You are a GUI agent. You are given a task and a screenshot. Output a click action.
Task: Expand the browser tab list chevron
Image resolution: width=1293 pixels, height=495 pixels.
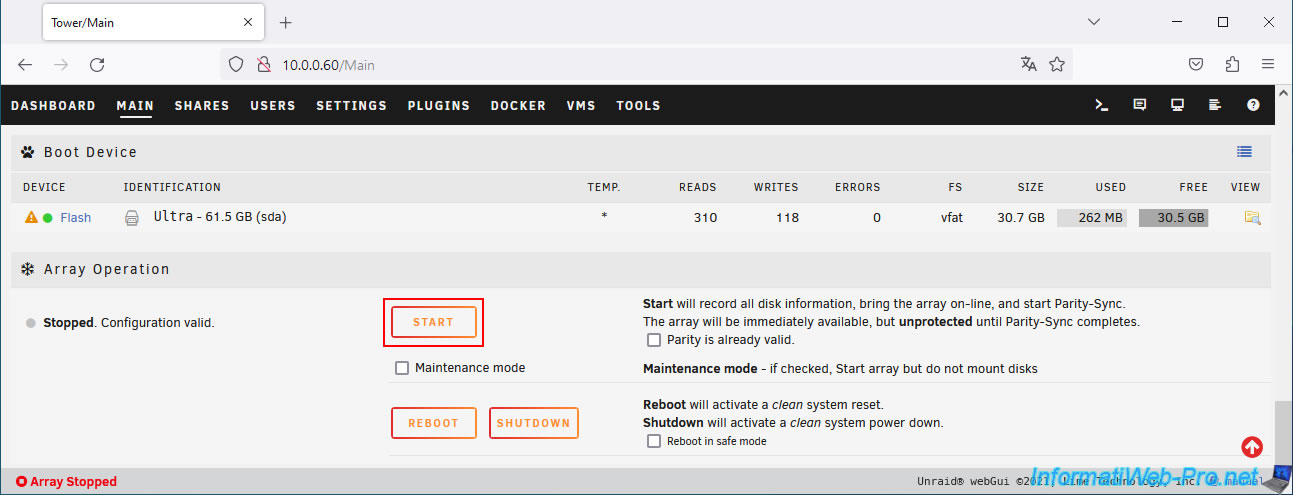click(1094, 22)
